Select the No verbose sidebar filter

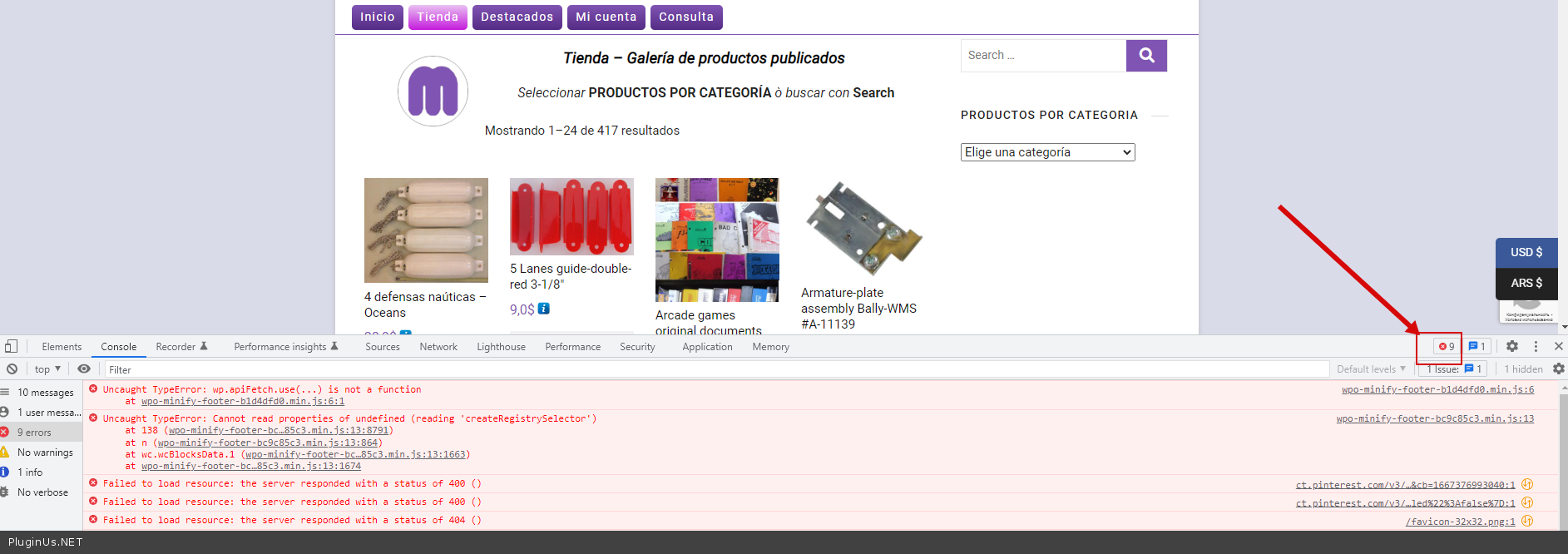click(42, 492)
